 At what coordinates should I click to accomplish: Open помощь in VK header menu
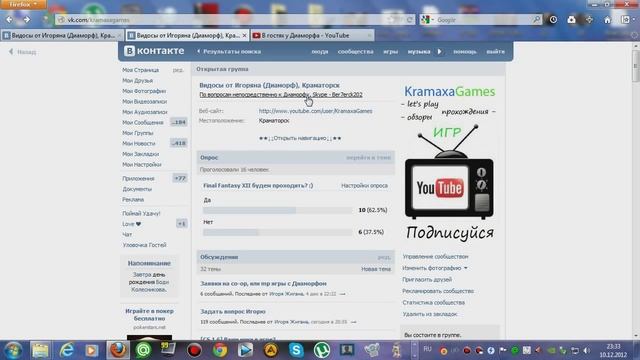pos(464,51)
